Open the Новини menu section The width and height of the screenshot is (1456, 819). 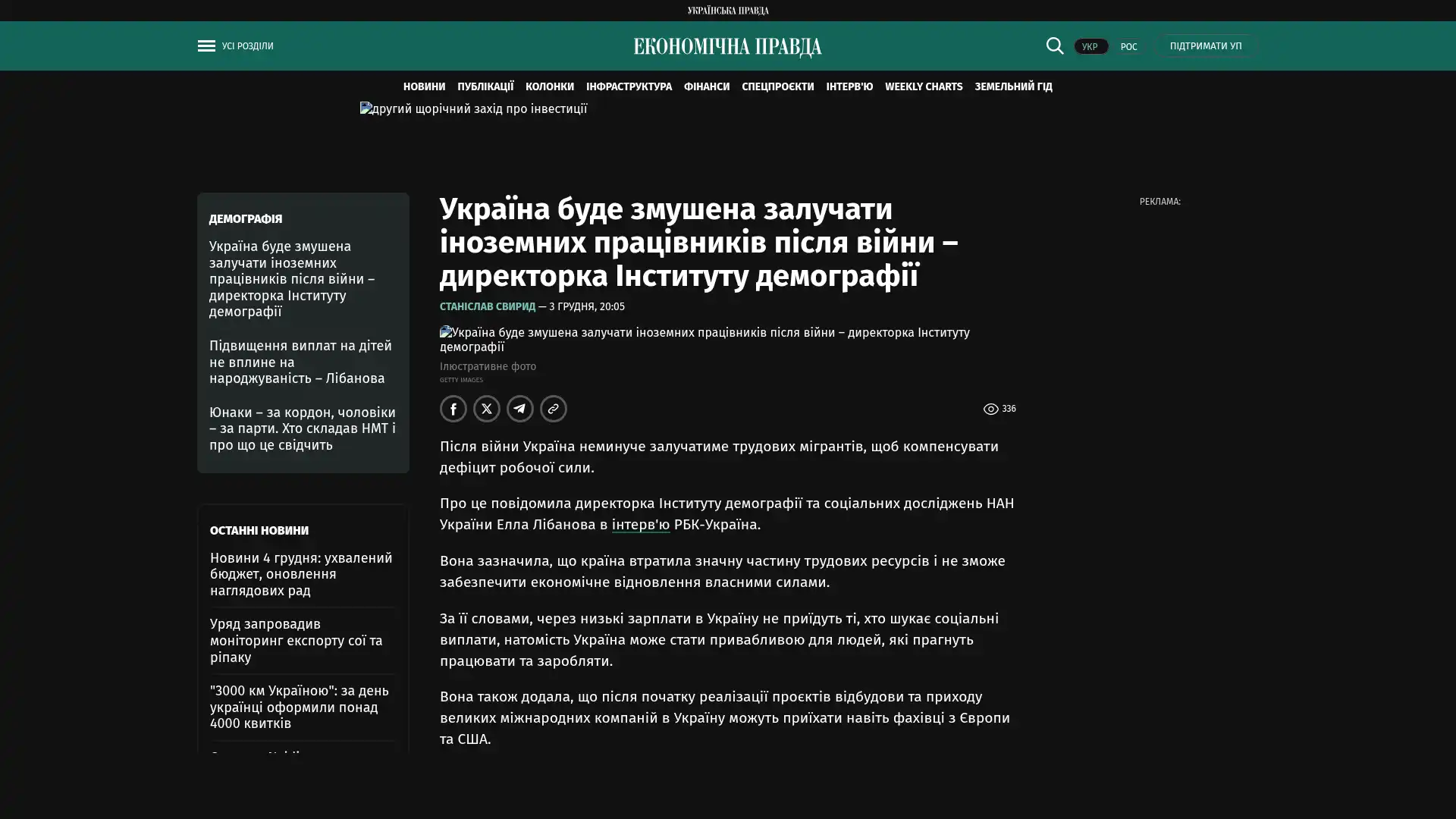424,87
